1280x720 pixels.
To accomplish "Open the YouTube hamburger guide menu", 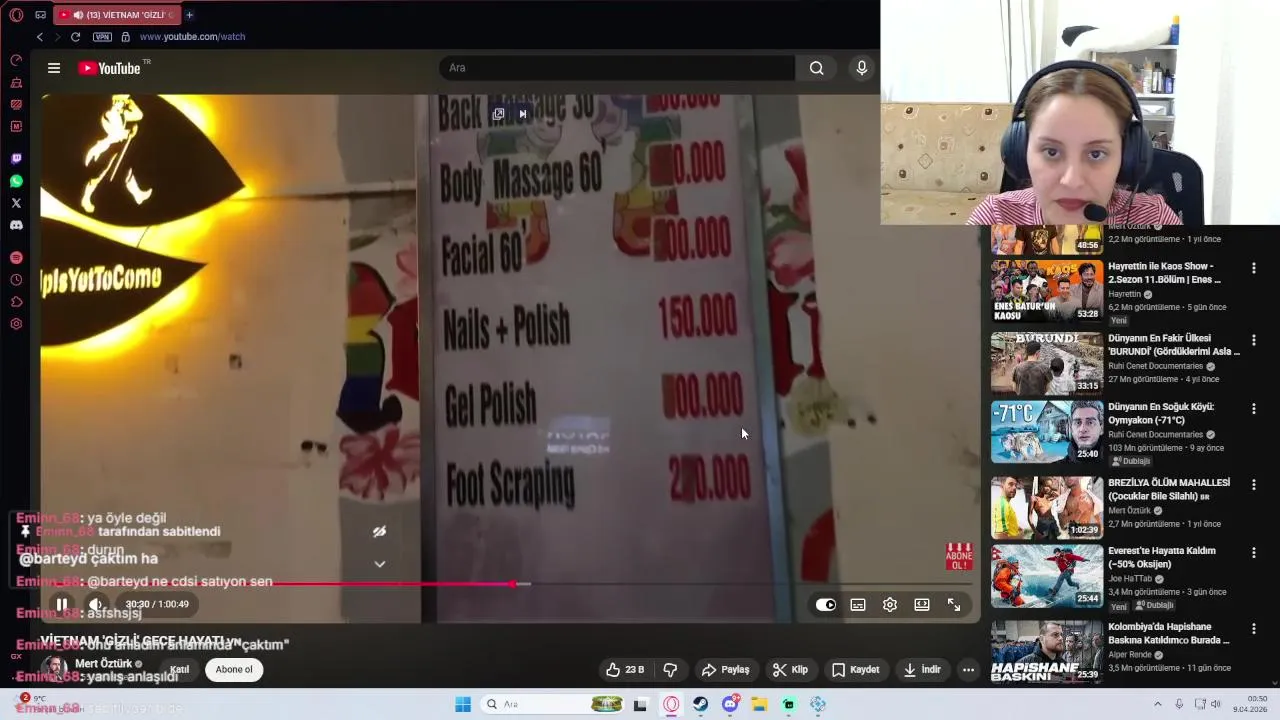I will [x=54, y=68].
